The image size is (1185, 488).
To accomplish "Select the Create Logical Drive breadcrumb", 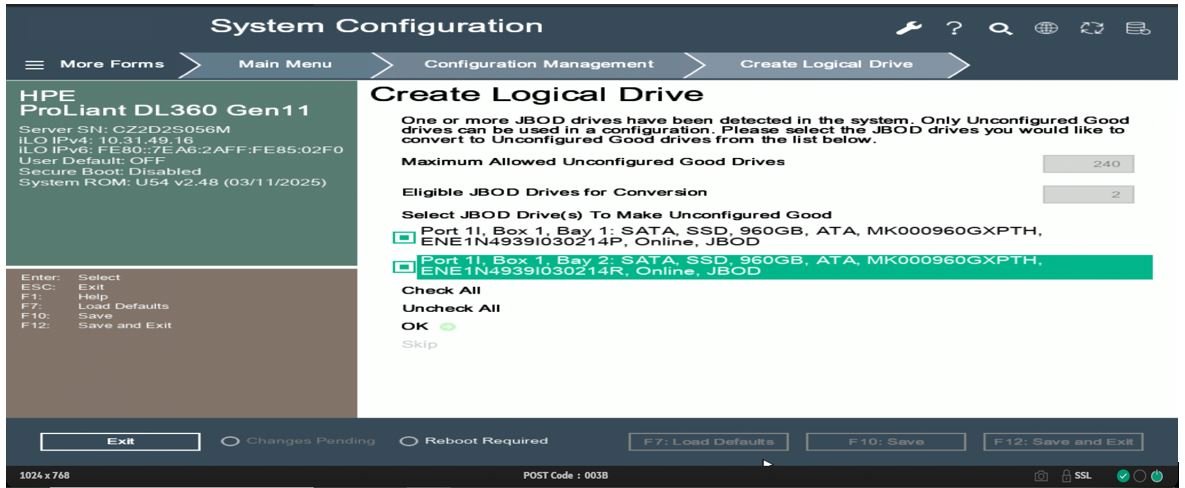I will (826, 64).
